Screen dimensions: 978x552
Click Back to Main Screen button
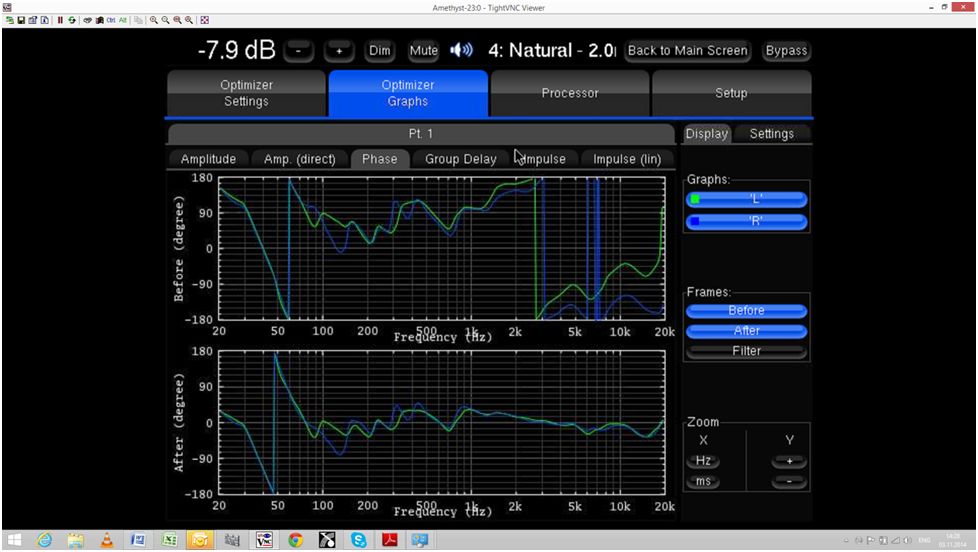click(x=687, y=50)
